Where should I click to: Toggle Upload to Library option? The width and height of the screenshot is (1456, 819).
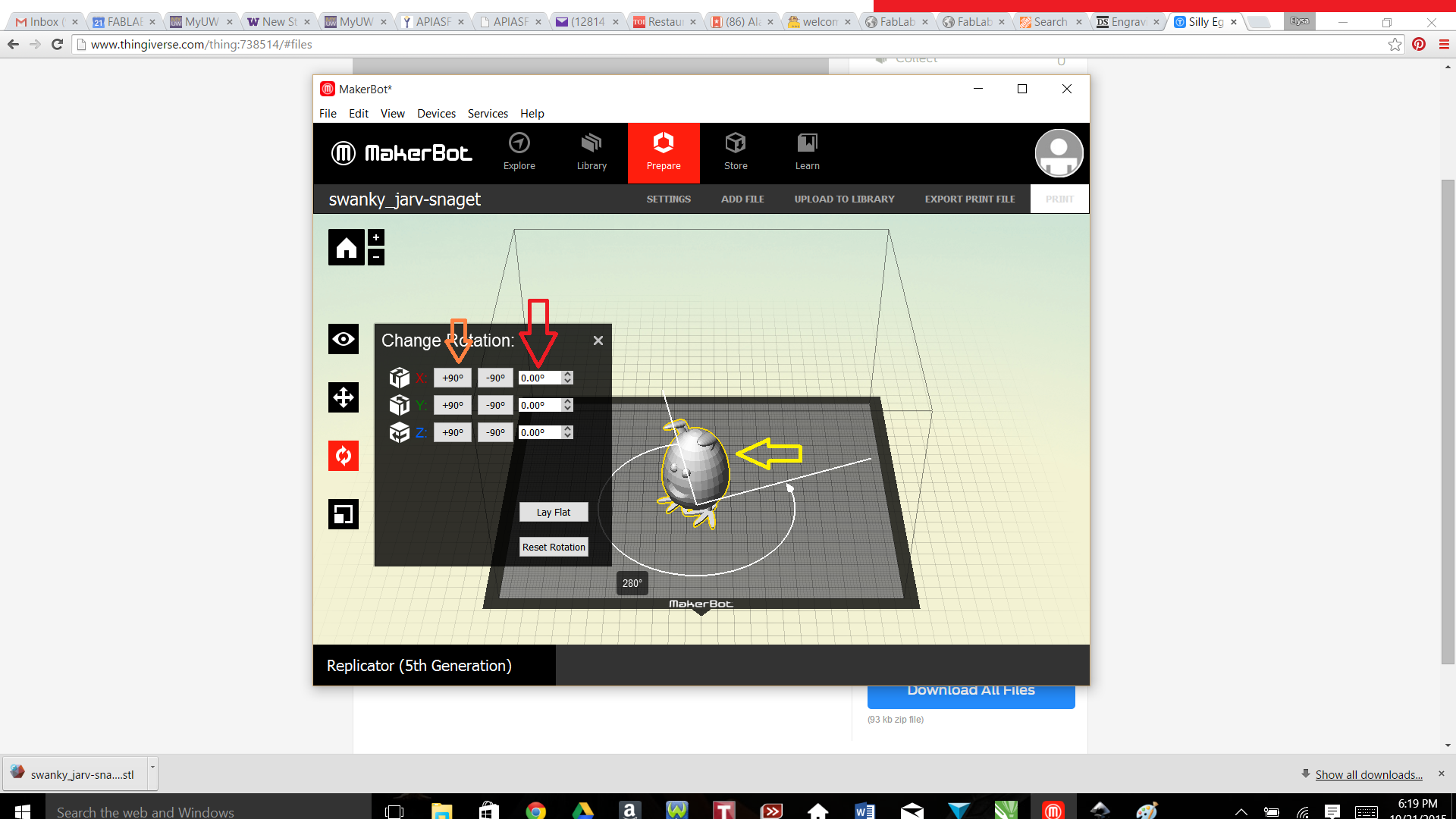coord(844,199)
